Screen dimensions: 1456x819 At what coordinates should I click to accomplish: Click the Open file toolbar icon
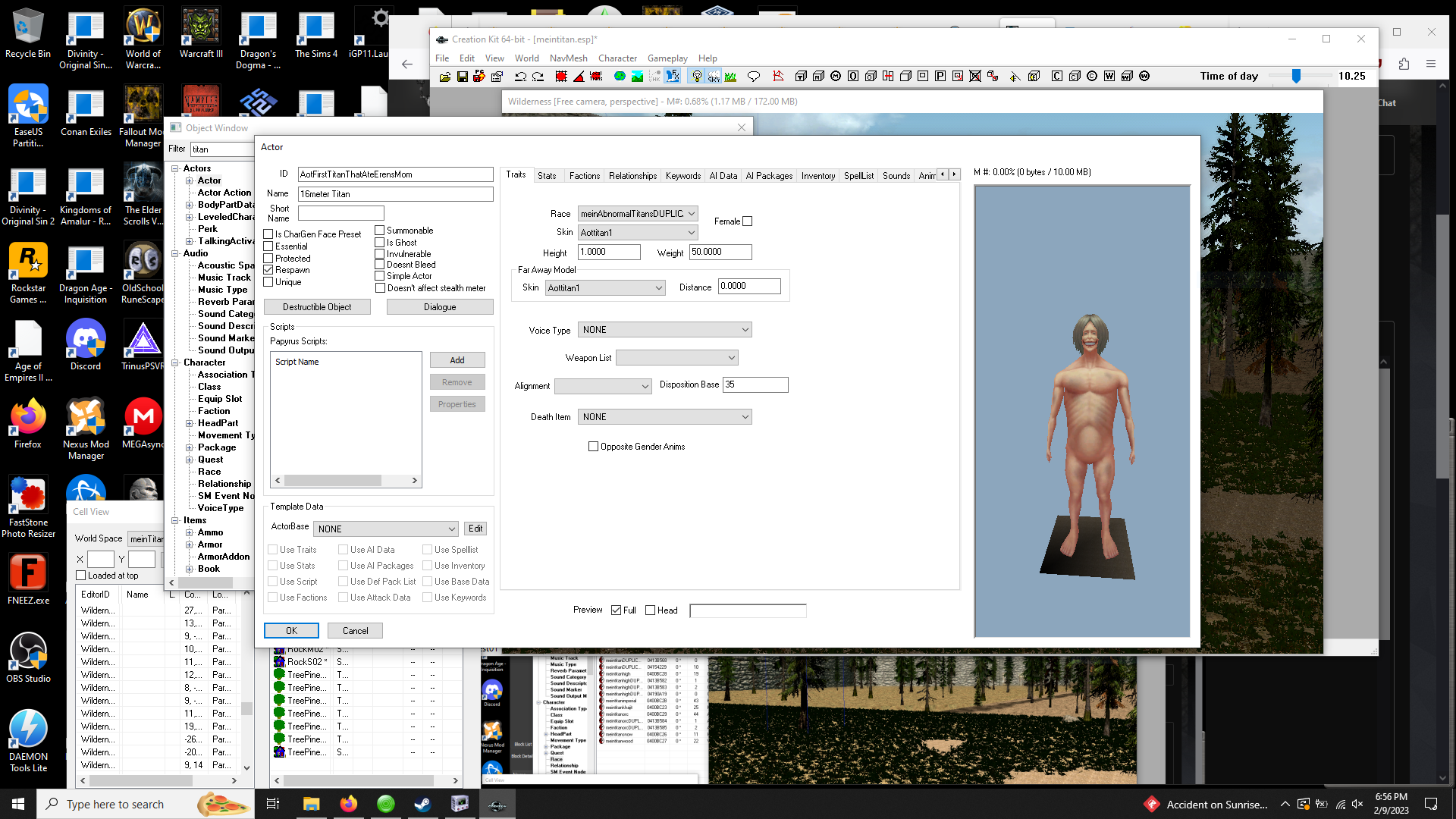tap(445, 76)
